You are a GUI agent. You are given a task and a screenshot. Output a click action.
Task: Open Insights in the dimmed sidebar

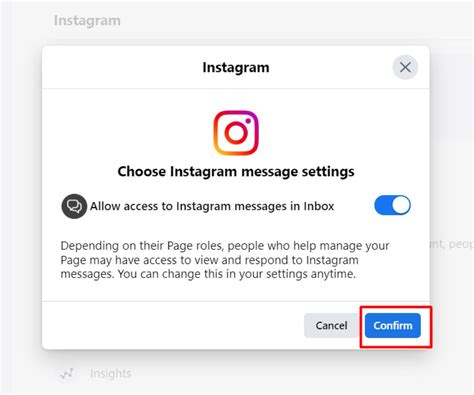coord(111,374)
